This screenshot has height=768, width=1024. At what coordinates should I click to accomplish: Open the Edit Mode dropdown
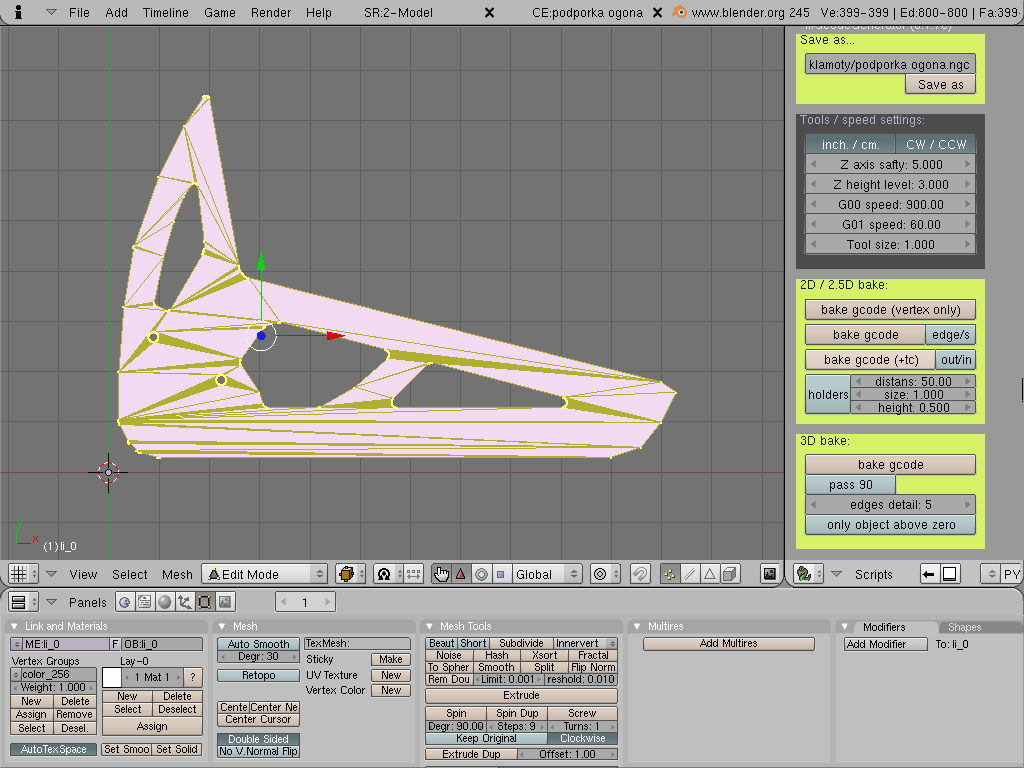[x=264, y=574]
